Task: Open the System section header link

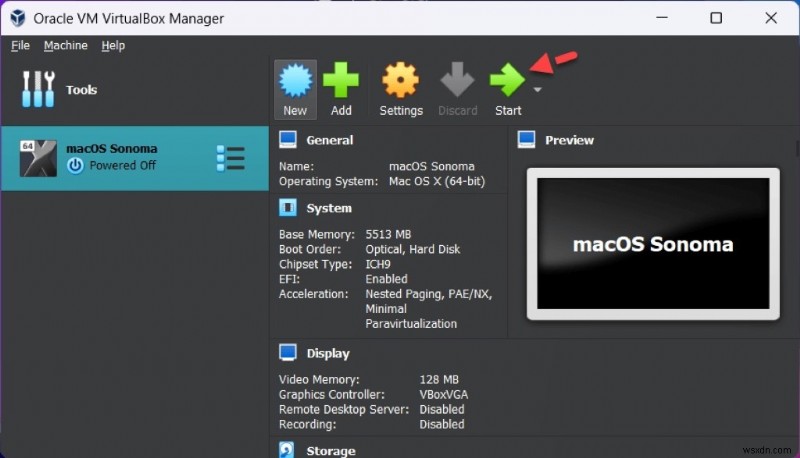Action: tap(329, 208)
